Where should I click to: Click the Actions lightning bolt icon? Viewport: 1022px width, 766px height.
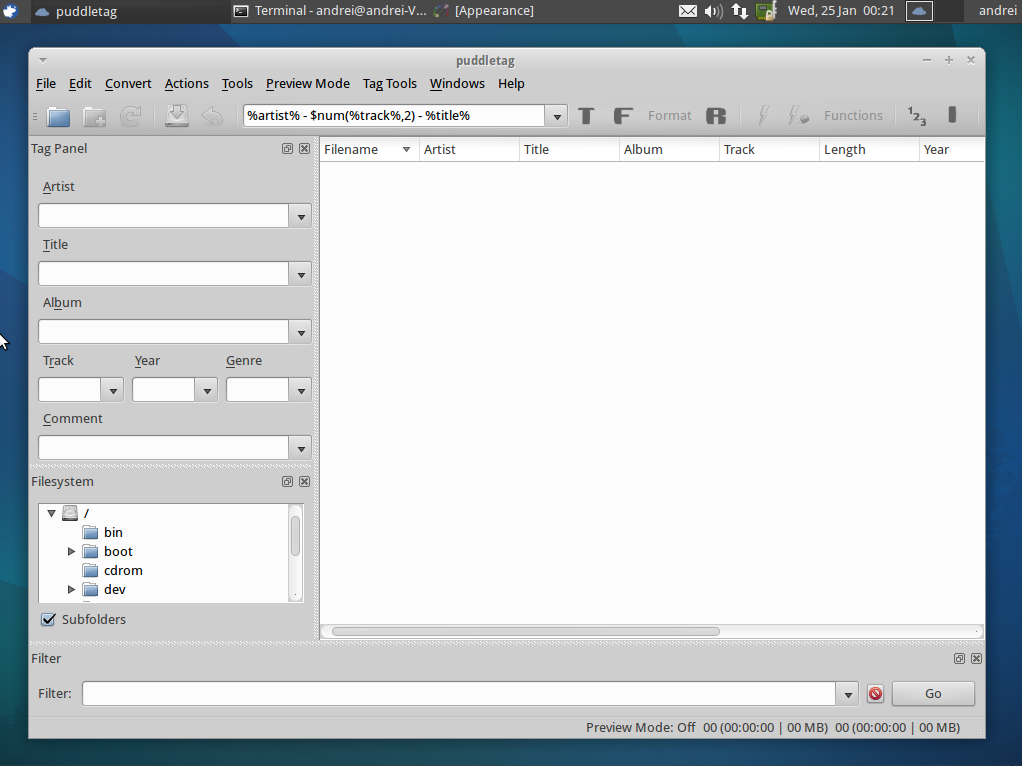point(763,116)
